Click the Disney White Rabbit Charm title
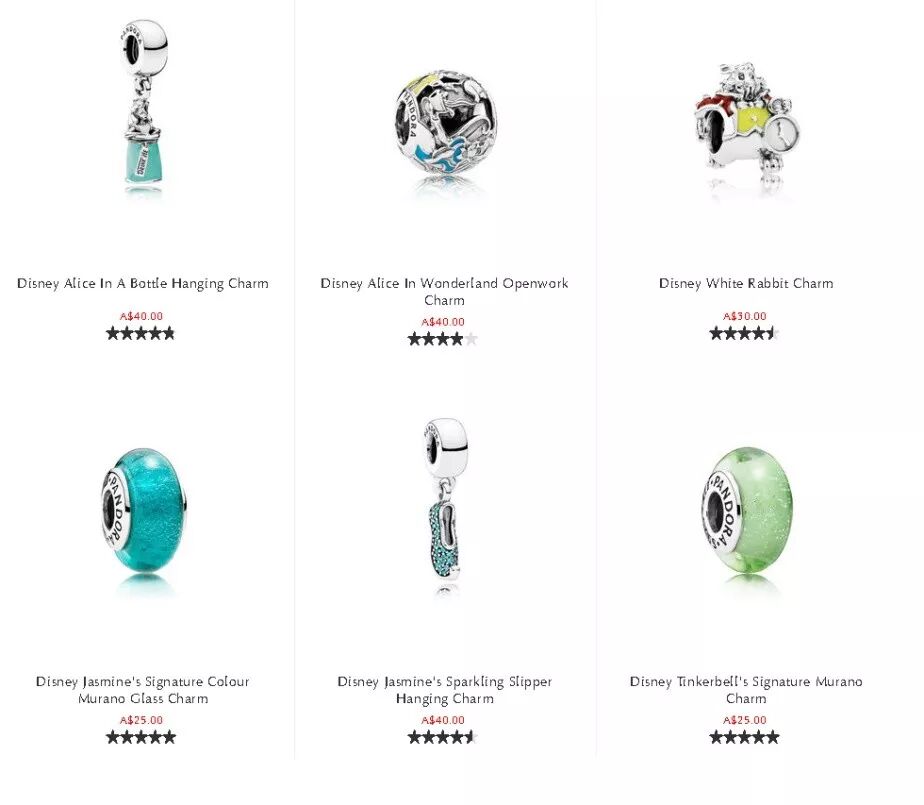Image resolution: width=924 pixels, height=805 pixels. point(746,284)
